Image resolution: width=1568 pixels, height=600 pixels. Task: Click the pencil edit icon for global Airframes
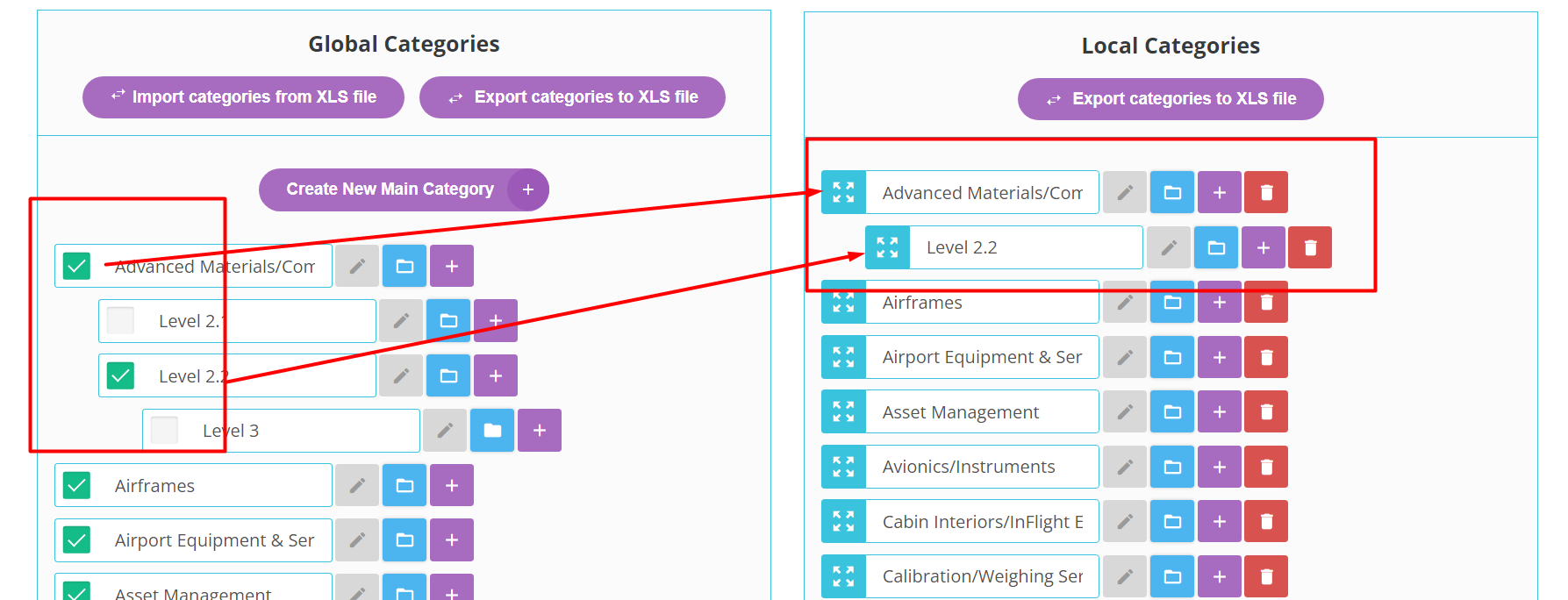pyautogui.click(x=357, y=486)
